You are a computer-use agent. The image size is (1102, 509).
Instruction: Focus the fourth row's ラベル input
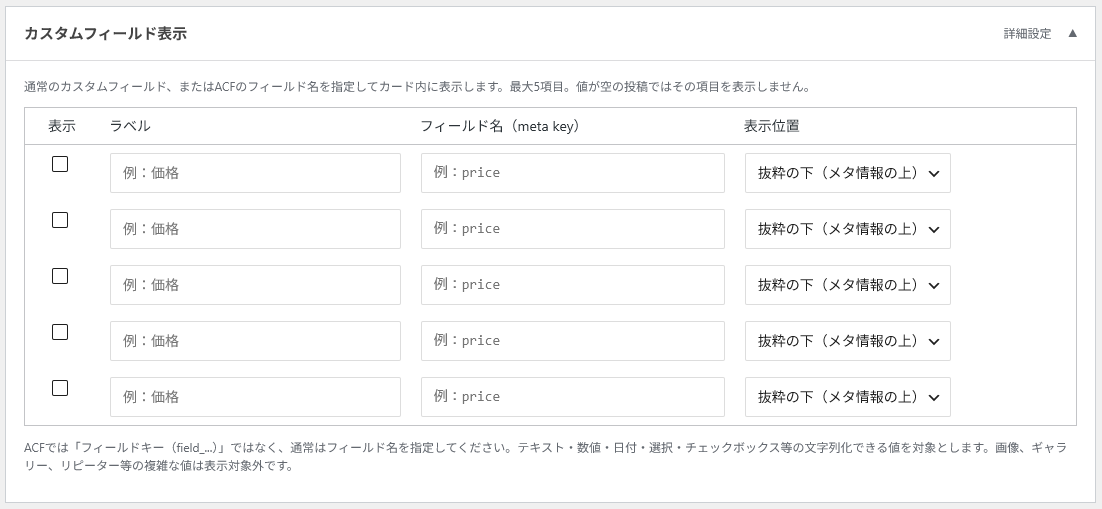click(255, 341)
